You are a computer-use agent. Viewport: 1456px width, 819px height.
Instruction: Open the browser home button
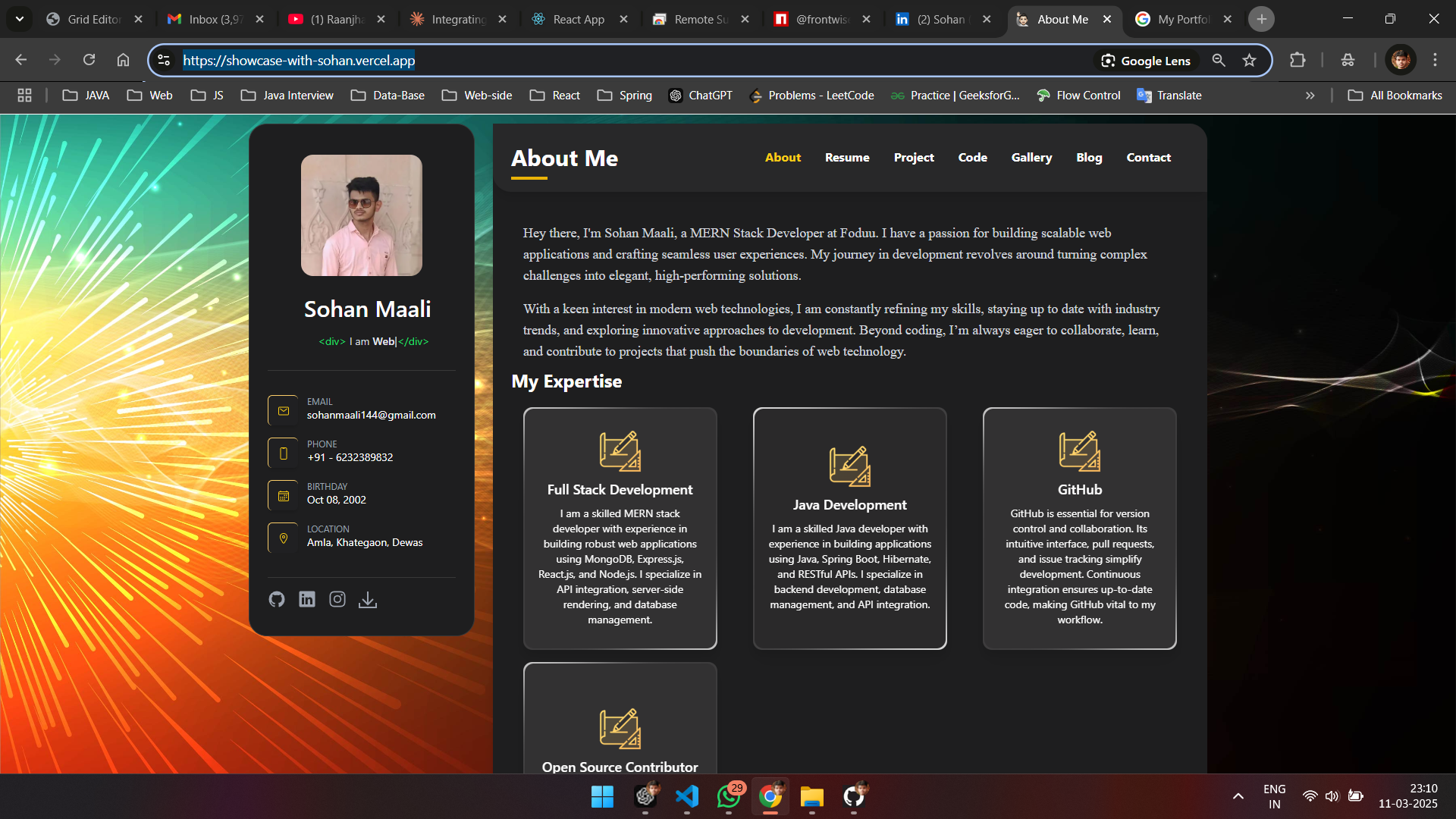123,60
